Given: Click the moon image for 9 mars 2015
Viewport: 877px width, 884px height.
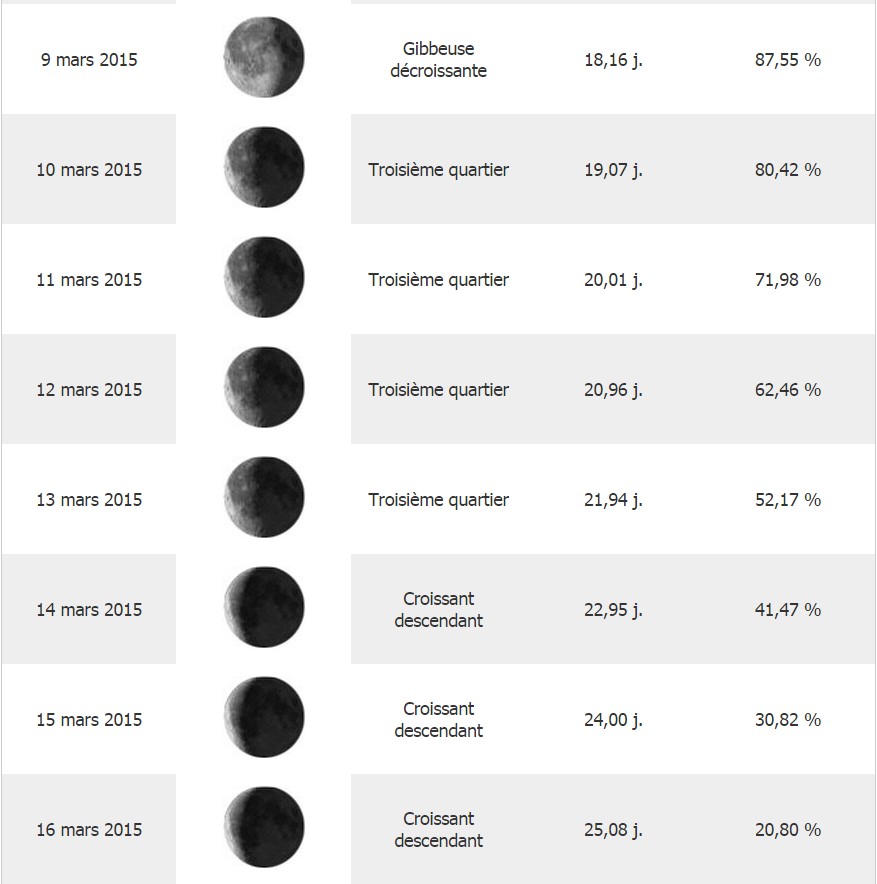Looking at the screenshot, I should tap(264, 58).
